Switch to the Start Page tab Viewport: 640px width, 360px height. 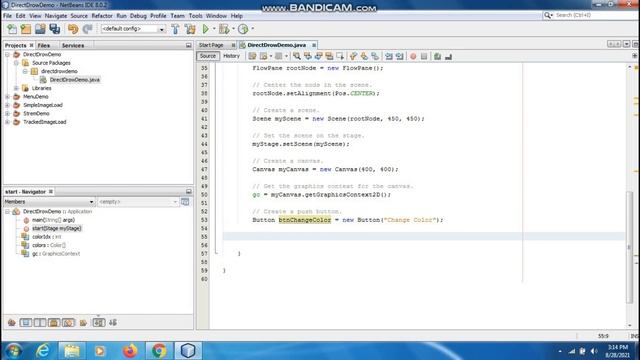(211, 45)
